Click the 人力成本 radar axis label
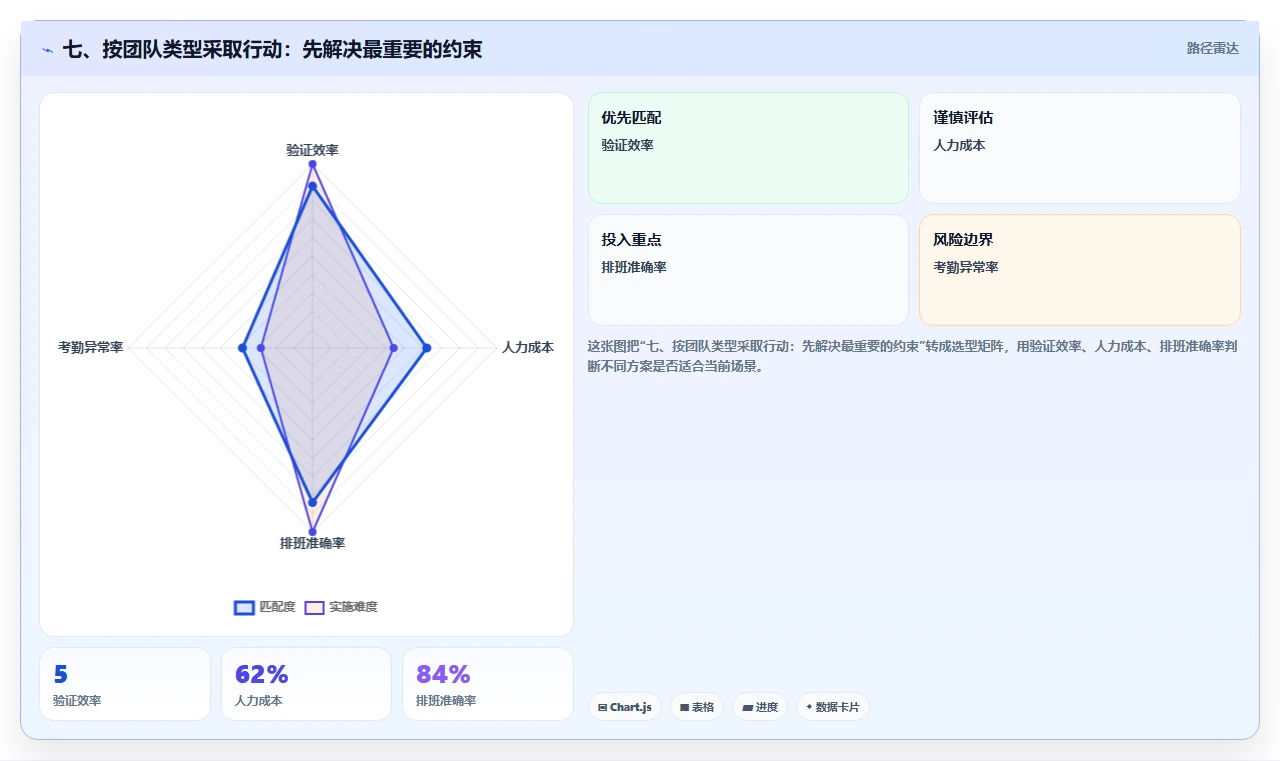The width and height of the screenshot is (1280, 761). point(528,347)
